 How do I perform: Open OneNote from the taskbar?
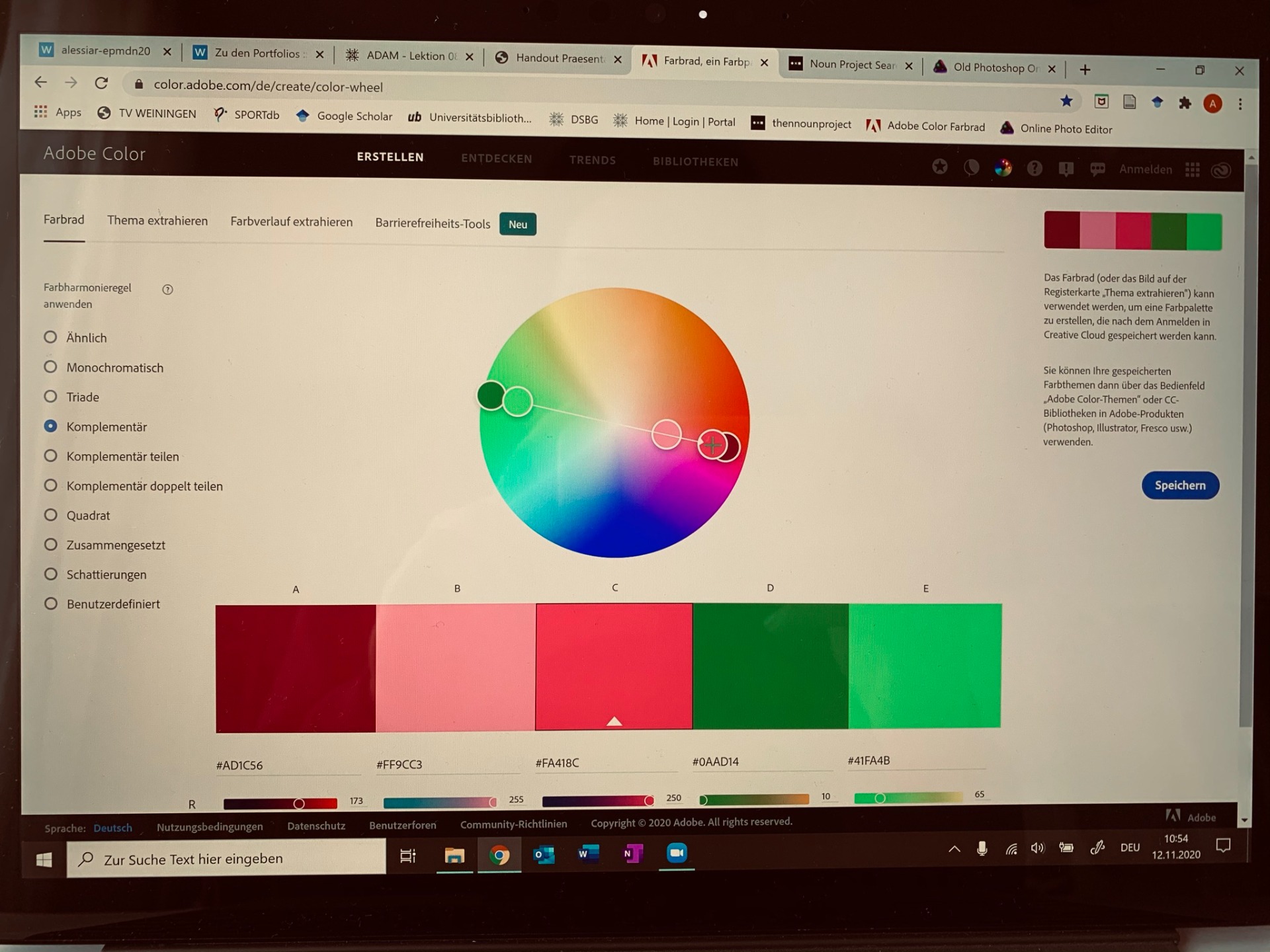click(x=632, y=853)
